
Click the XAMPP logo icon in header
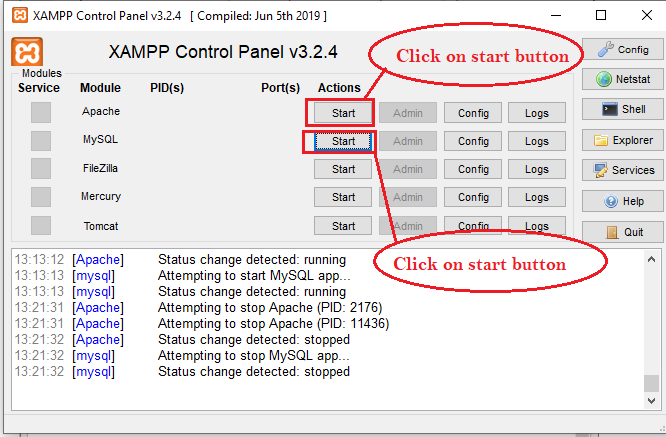pyautogui.click(x=28, y=52)
